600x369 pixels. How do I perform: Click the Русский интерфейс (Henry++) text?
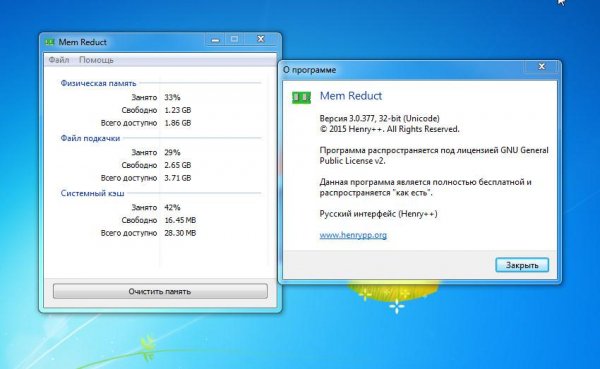[x=378, y=214]
